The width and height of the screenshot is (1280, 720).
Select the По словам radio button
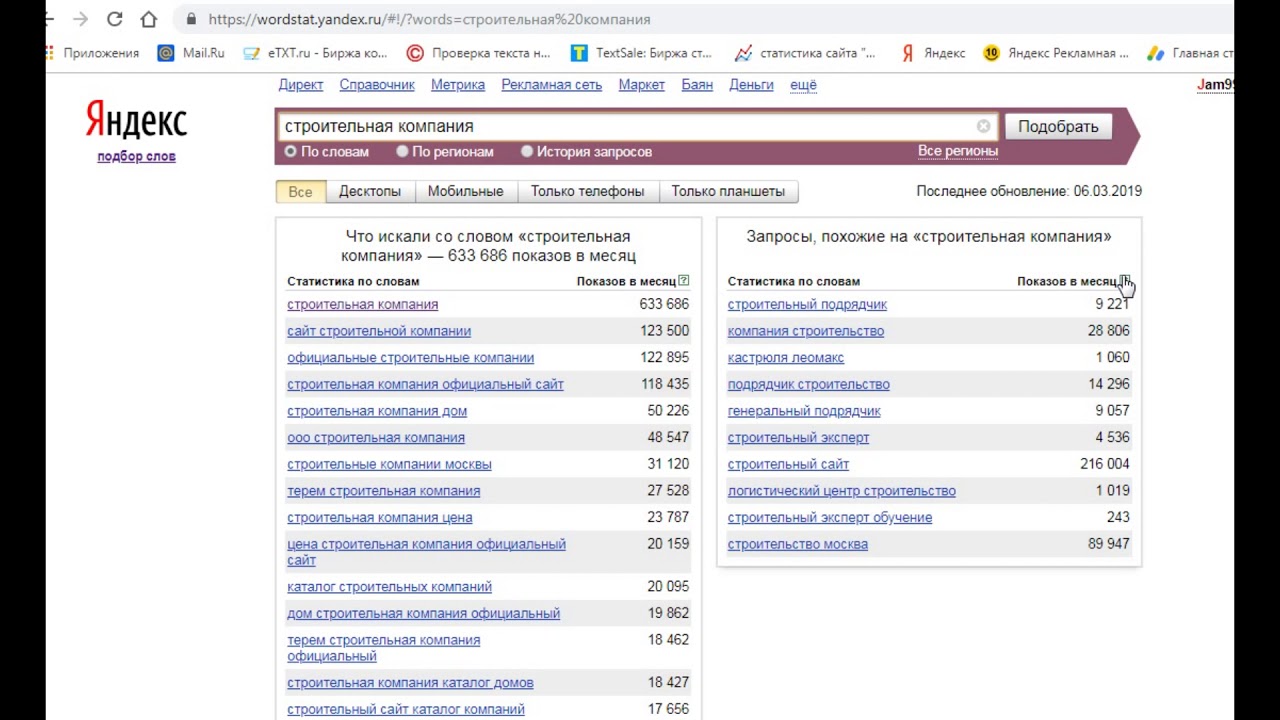click(290, 152)
